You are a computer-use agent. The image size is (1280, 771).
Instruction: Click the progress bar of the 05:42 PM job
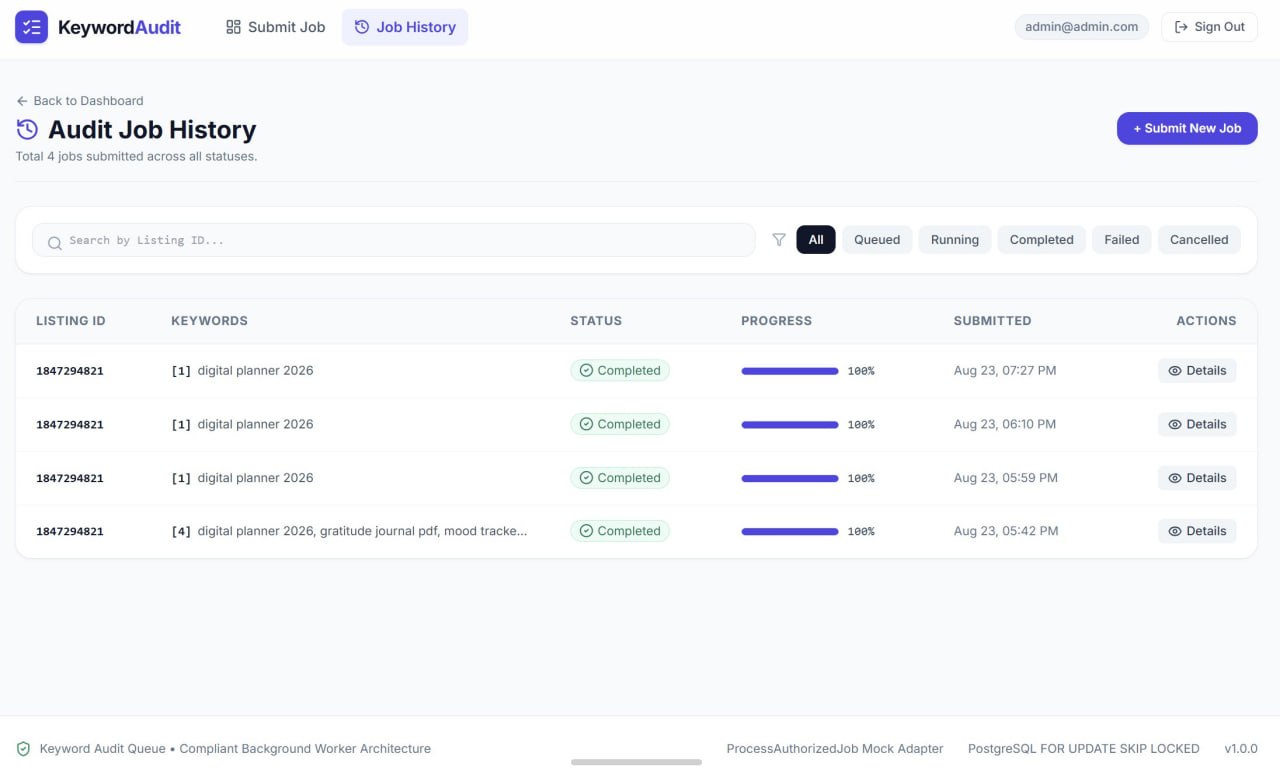click(790, 532)
